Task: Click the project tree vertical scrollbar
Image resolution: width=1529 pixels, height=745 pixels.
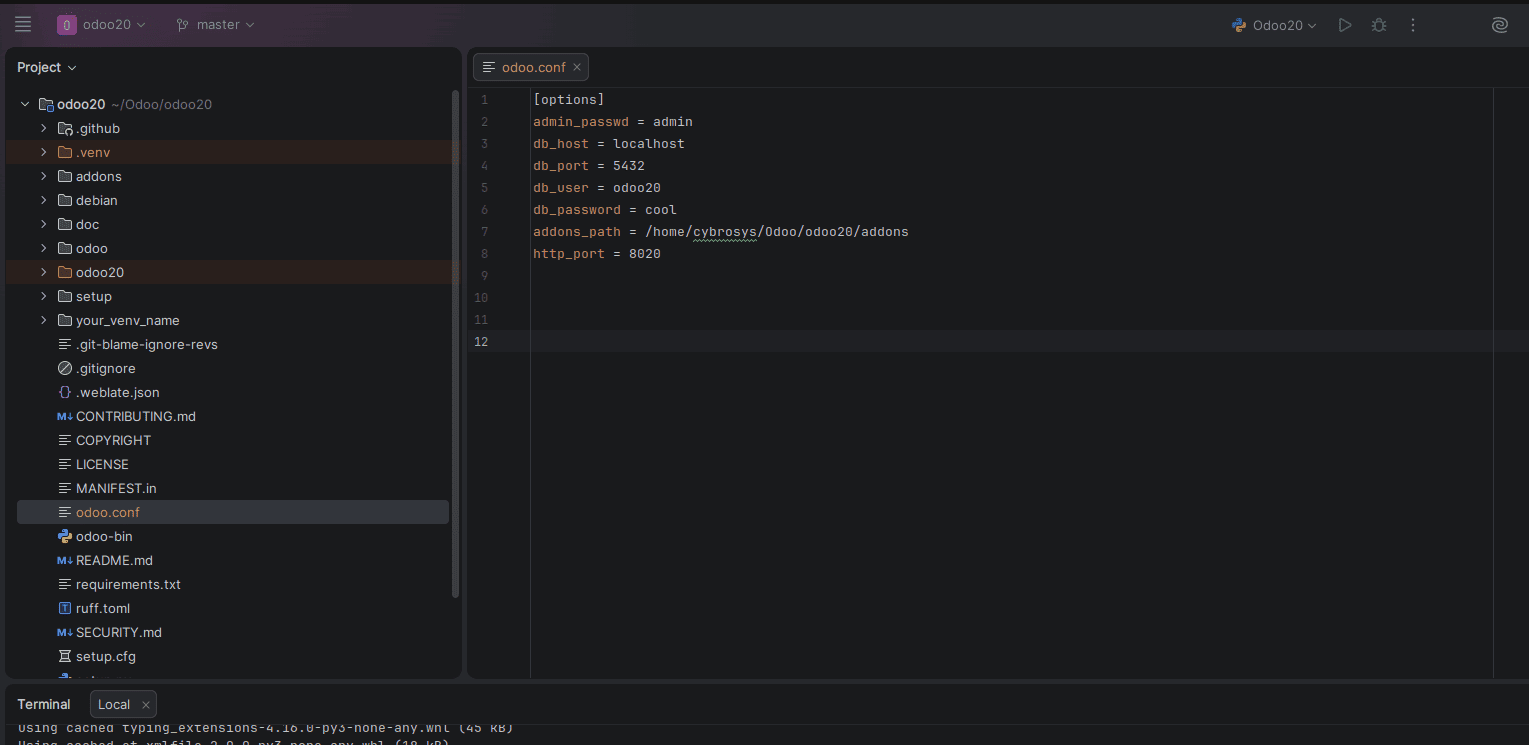Action: (456, 344)
